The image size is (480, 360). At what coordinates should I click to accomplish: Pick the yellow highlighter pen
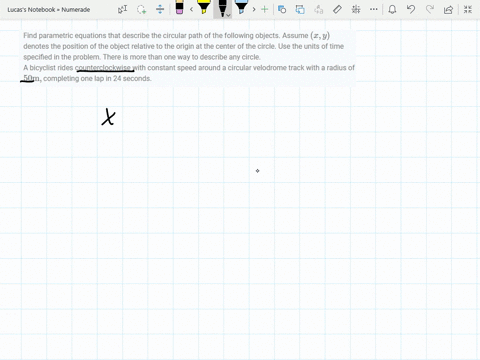(203, 7)
